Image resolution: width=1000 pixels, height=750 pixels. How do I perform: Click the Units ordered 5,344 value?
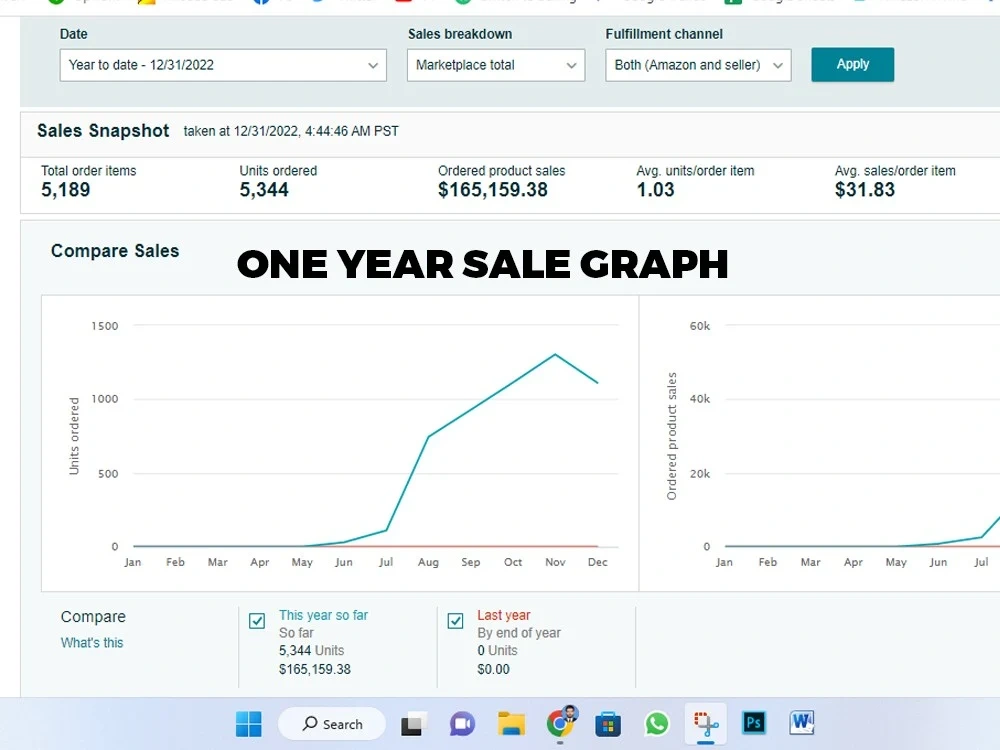(x=264, y=189)
